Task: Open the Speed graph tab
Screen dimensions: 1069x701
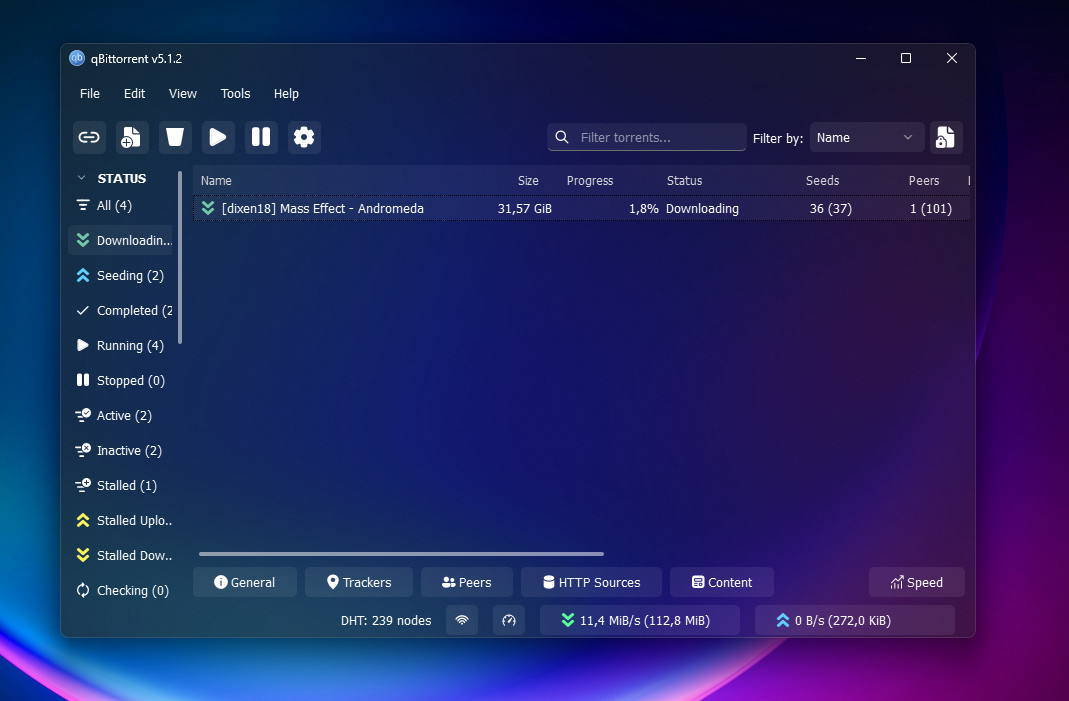Action: point(916,582)
